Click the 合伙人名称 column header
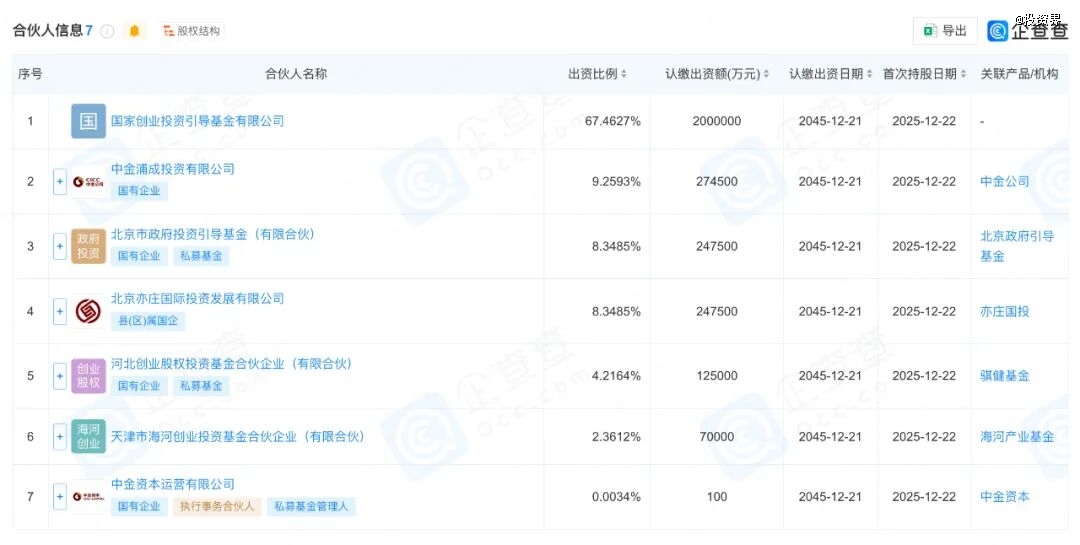1080x545 pixels. 296,74
